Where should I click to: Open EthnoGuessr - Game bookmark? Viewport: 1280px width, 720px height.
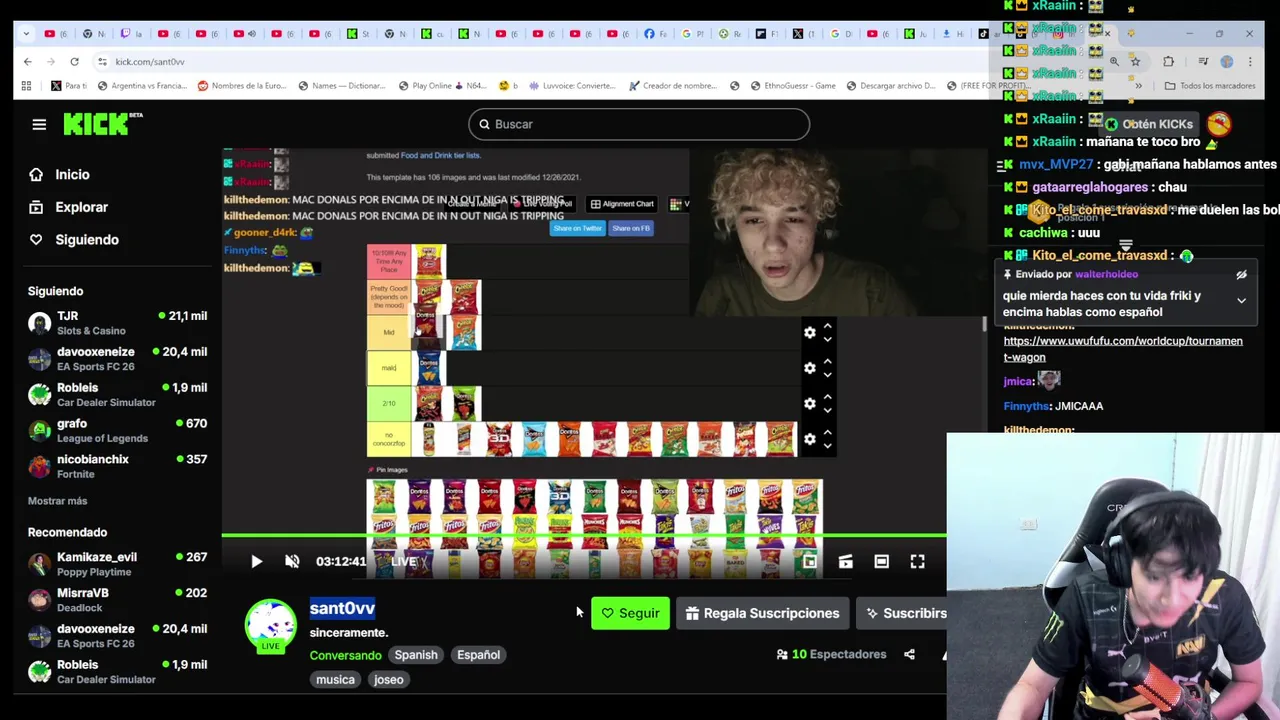[792, 86]
